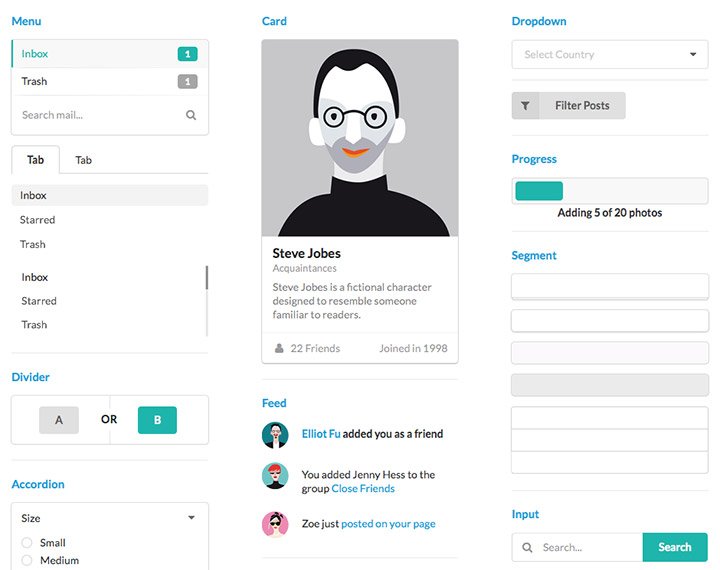720x570 pixels.
Task: Click the teal progress bar fill
Action: tap(539, 191)
